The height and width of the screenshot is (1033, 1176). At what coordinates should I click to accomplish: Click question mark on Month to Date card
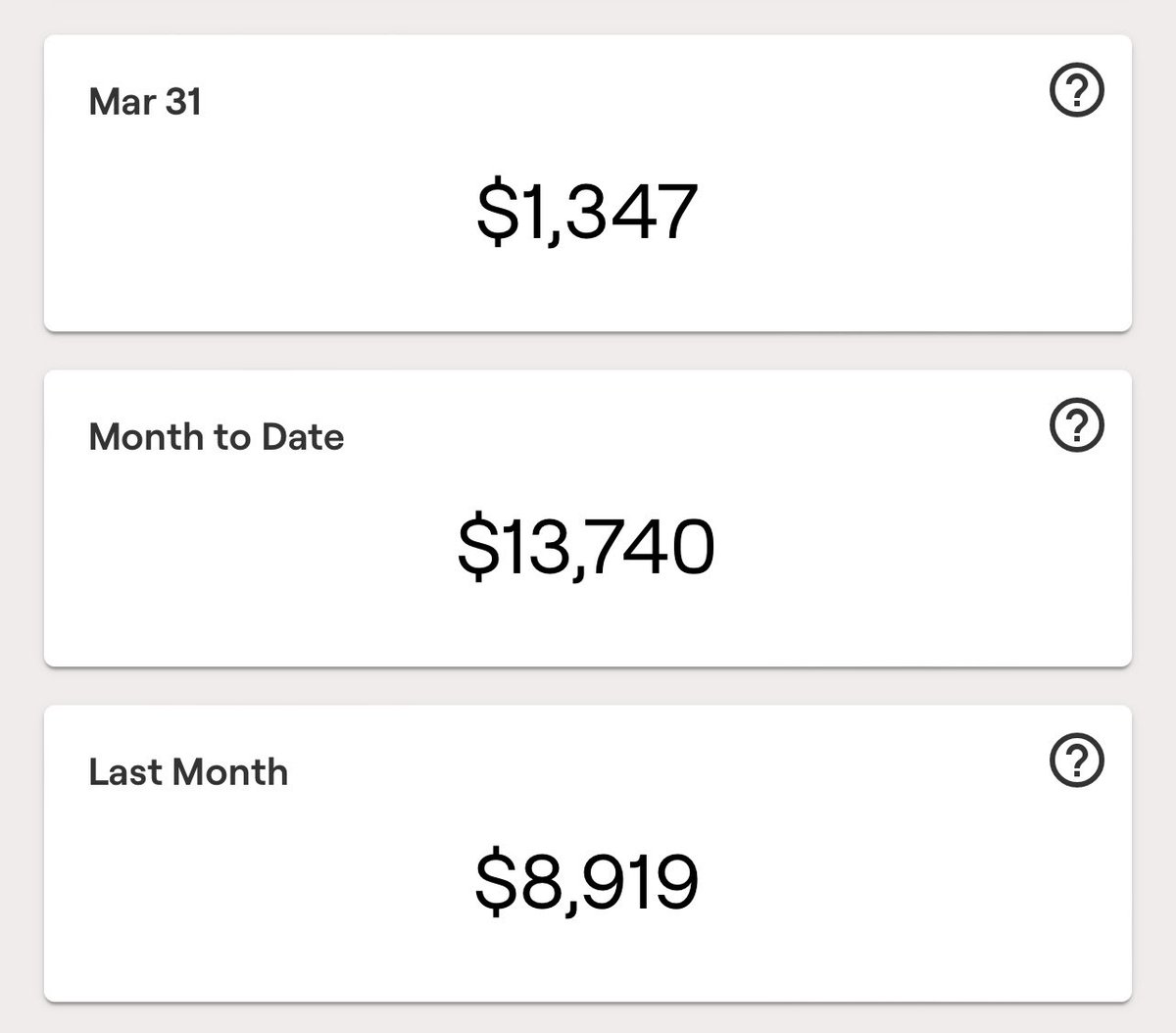(1076, 425)
